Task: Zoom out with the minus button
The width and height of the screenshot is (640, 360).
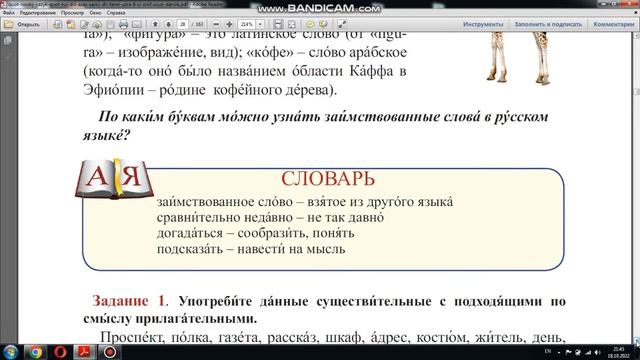Action: 216,24
